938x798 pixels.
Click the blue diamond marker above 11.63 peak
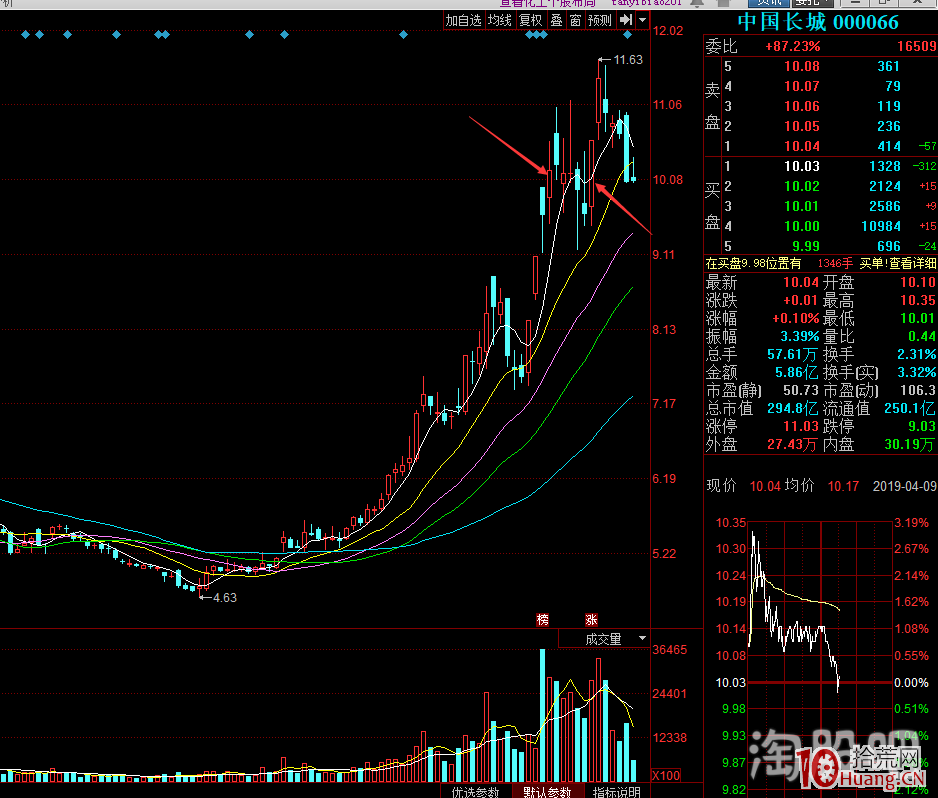click(x=627, y=35)
